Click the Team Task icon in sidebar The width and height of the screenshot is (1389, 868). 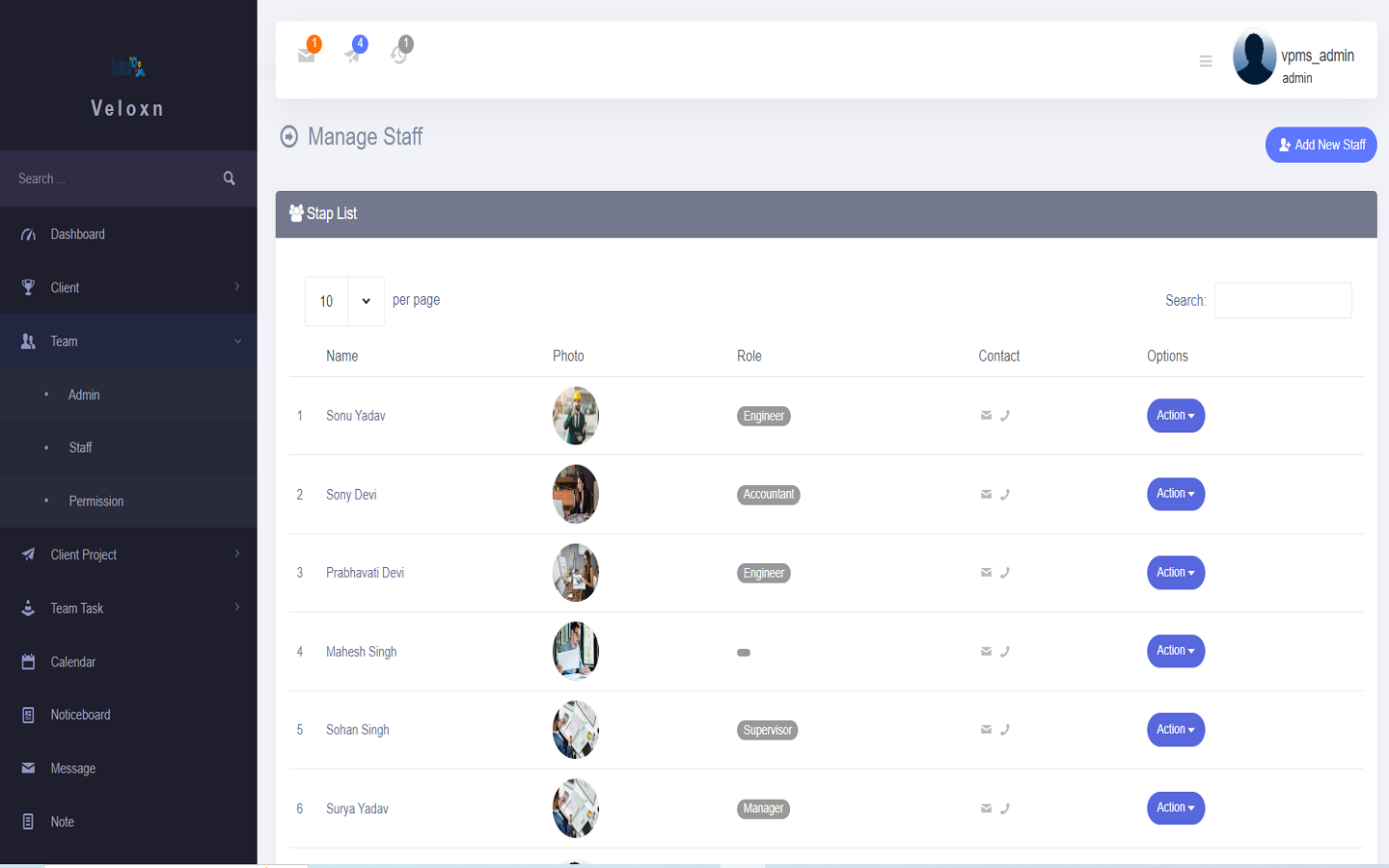[26, 608]
